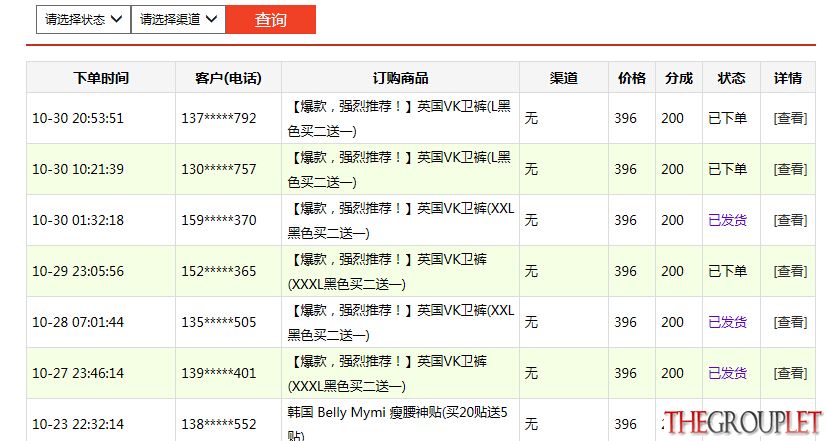Click 已下单 status in row 152*****365
829x441 pixels.
(727, 271)
